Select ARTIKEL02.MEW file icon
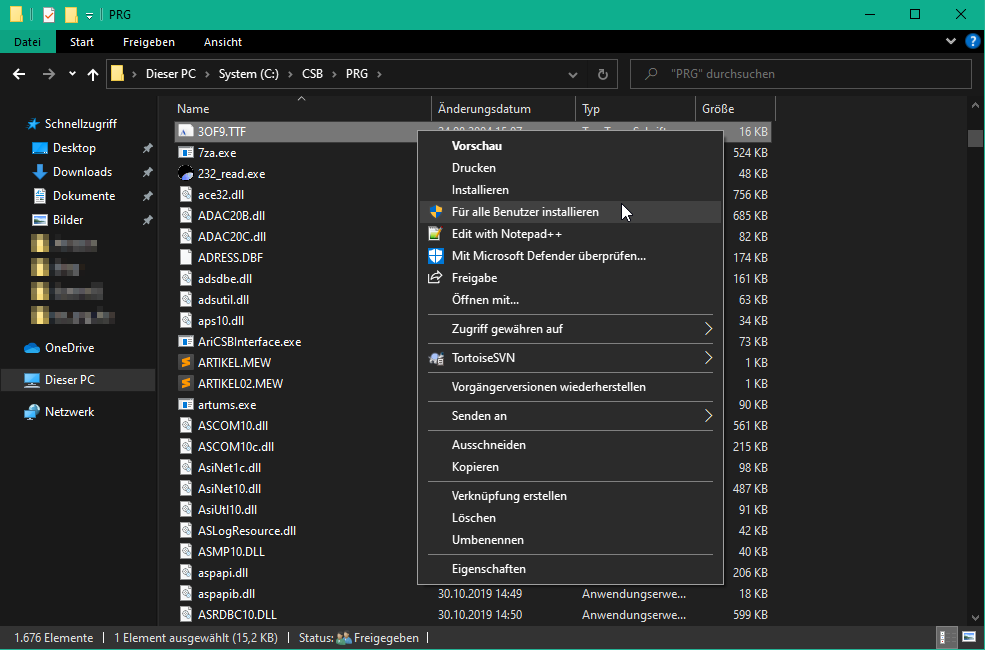The width and height of the screenshot is (985, 650). click(x=185, y=384)
